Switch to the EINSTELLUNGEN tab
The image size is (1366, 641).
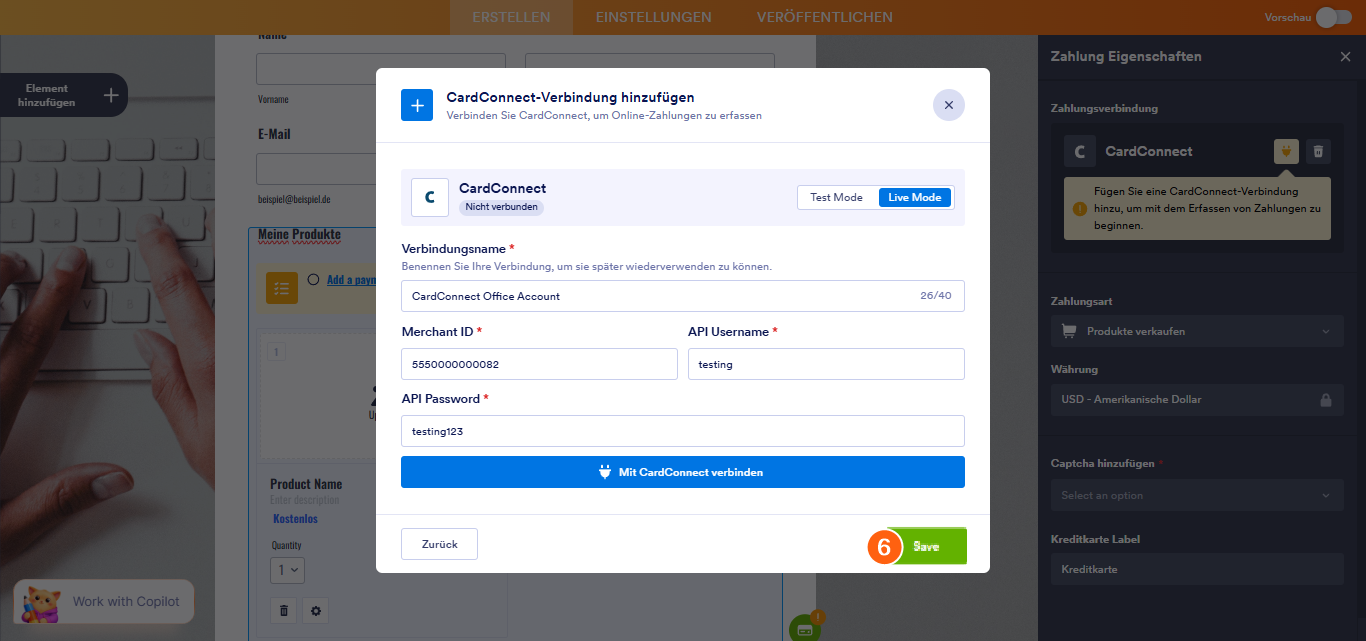click(x=654, y=17)
